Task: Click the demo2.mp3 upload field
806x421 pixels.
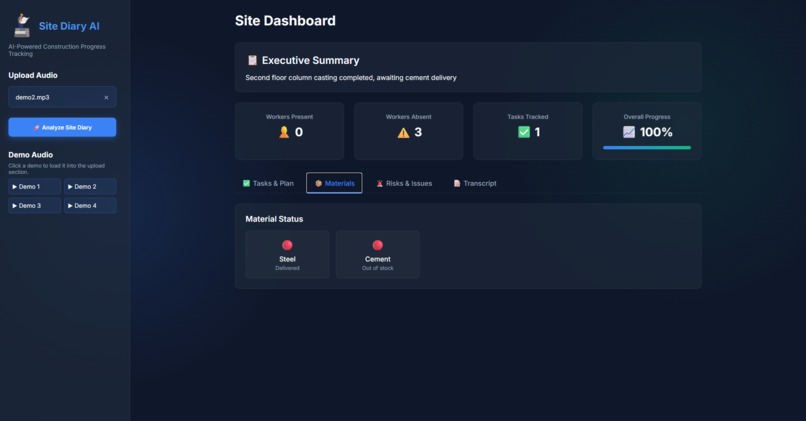Action: tap(62, 97)
